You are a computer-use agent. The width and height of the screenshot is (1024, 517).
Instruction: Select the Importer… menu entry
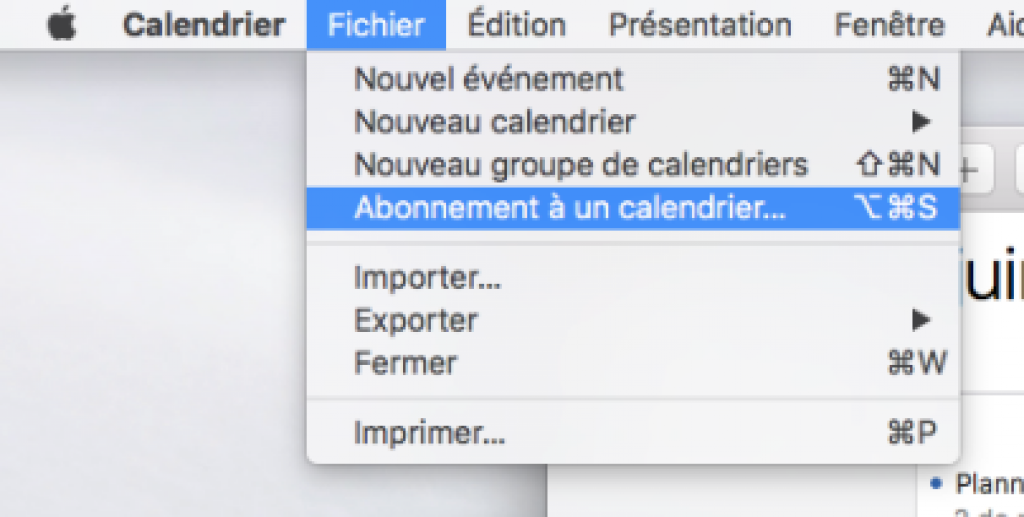[x=427, y=277]
